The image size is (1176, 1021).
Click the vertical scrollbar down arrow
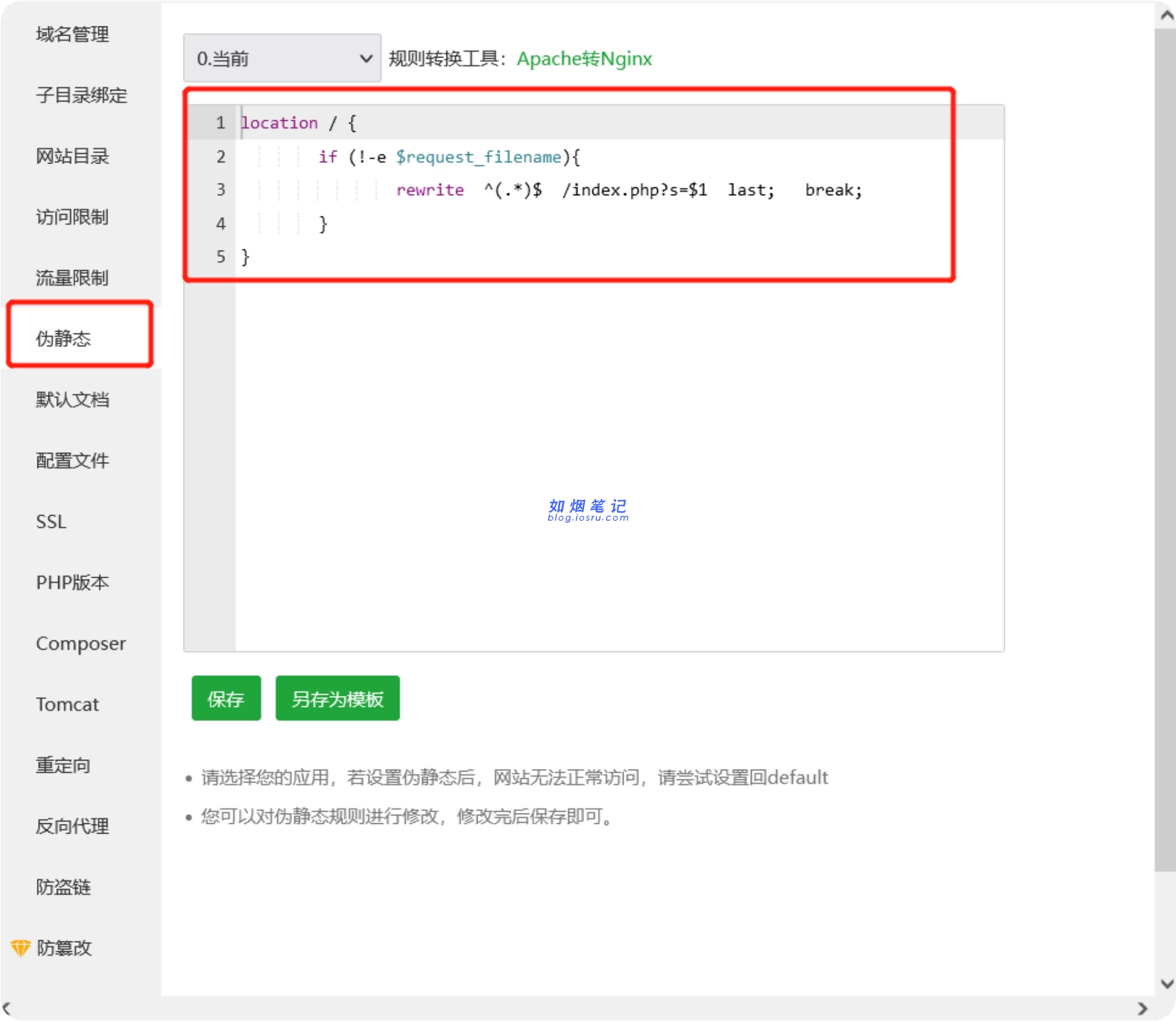pyautogui.click(x=1166, y=984)
